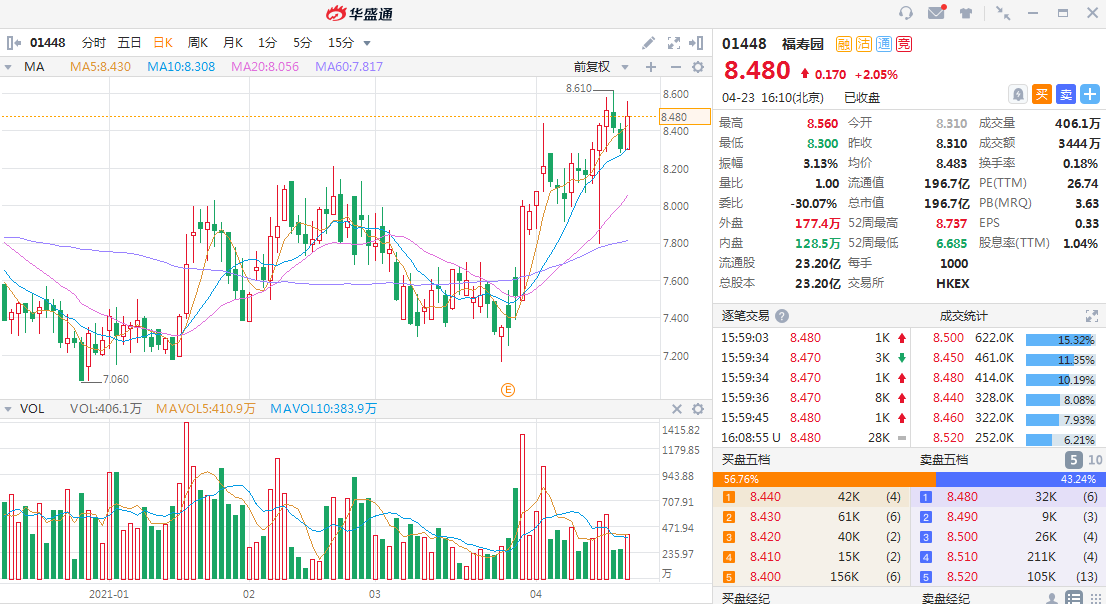The image size is (1106, 604).
Task: Zoom out chart with minus icon
Action: 675,67
